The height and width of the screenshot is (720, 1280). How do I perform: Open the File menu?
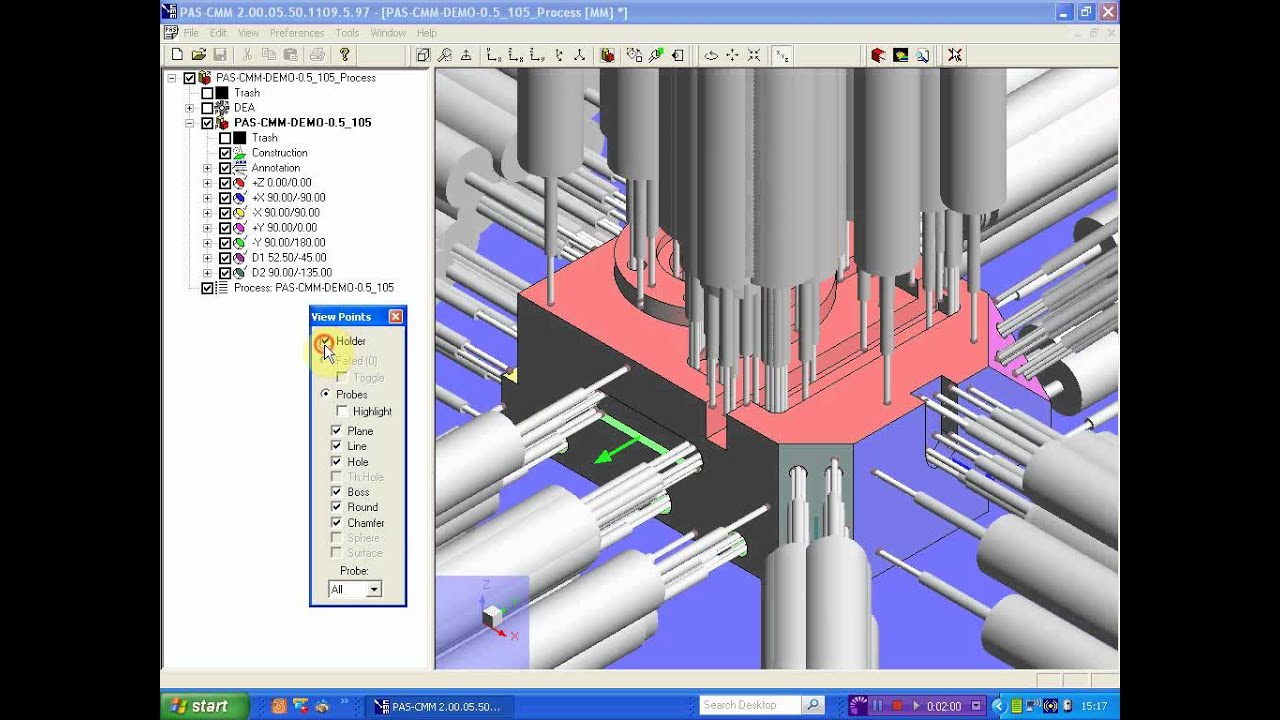tap(191, 33)
